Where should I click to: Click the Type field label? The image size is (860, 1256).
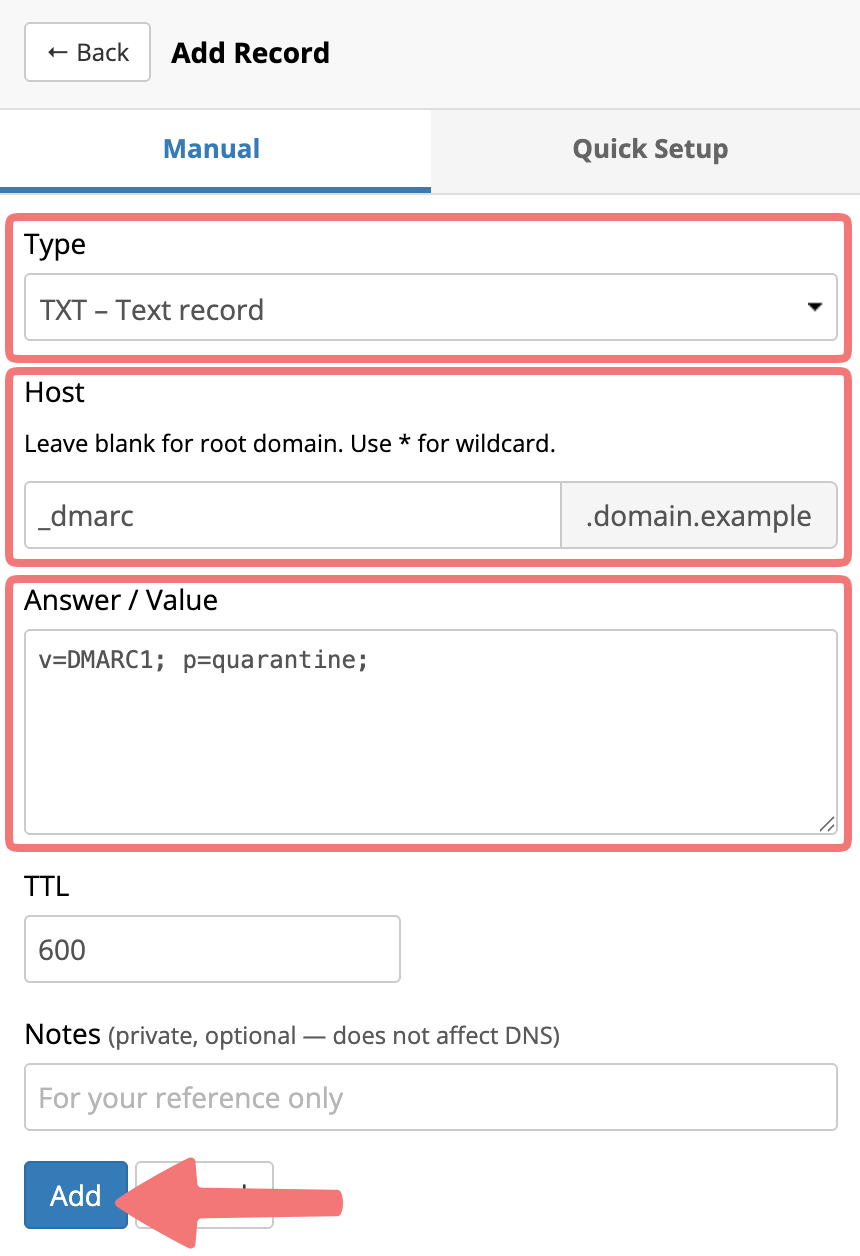[x=55, y=245]
